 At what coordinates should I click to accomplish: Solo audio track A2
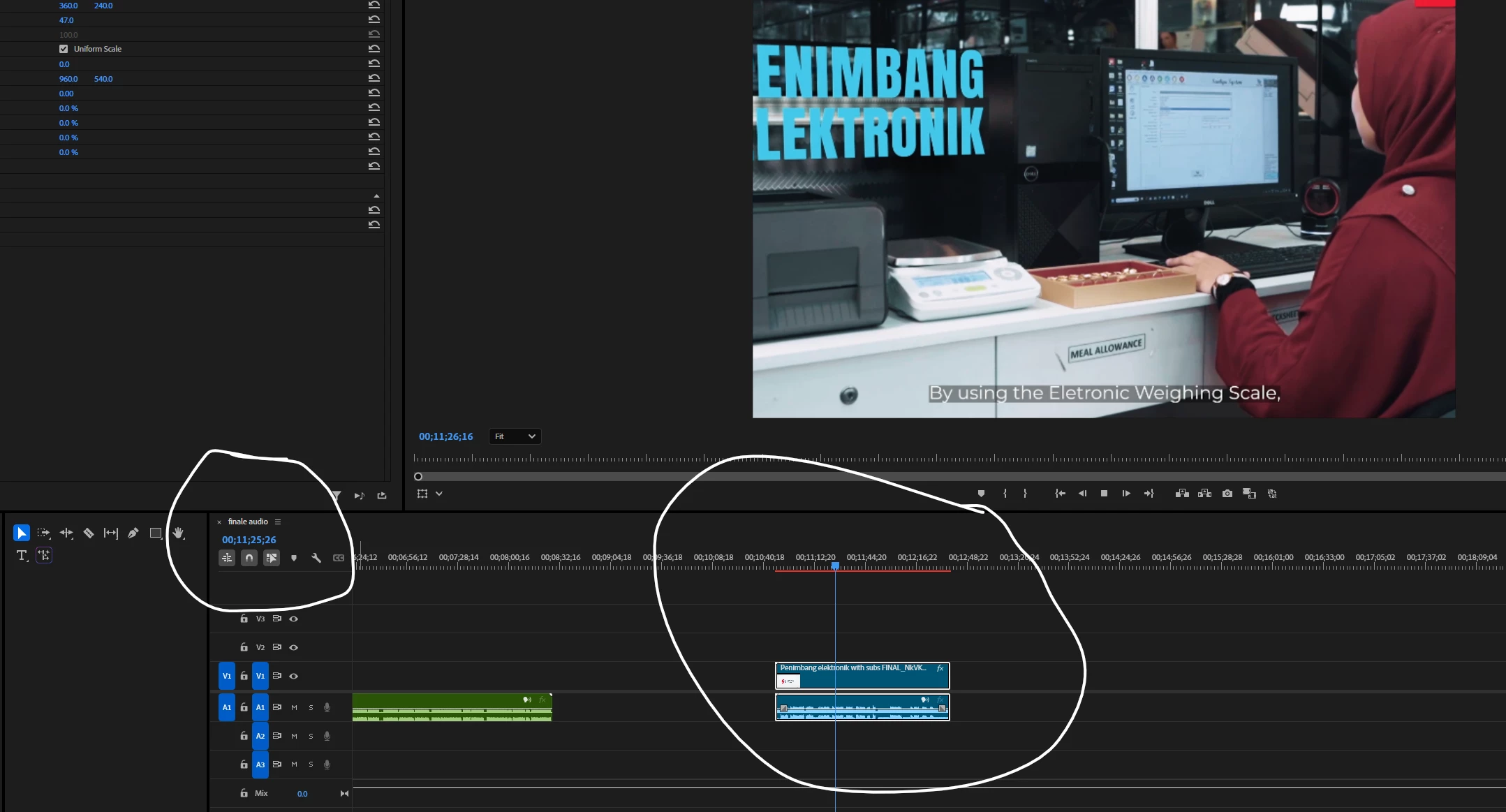pyautogui.click(x=311, y=736)
